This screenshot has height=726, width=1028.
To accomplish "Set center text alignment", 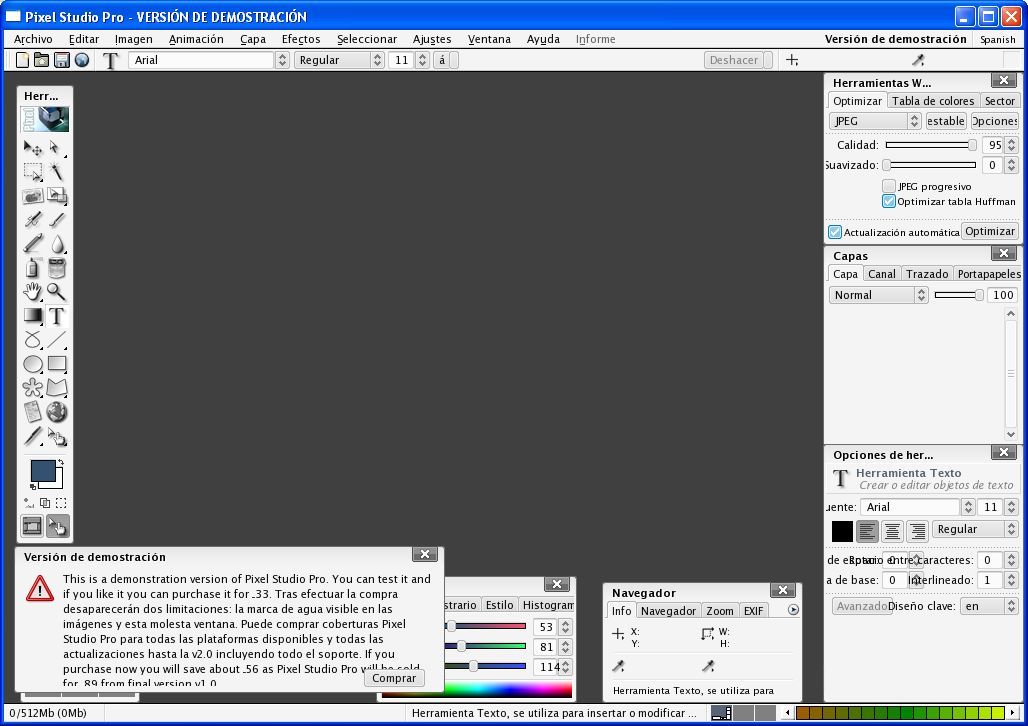I will point(892,531).
